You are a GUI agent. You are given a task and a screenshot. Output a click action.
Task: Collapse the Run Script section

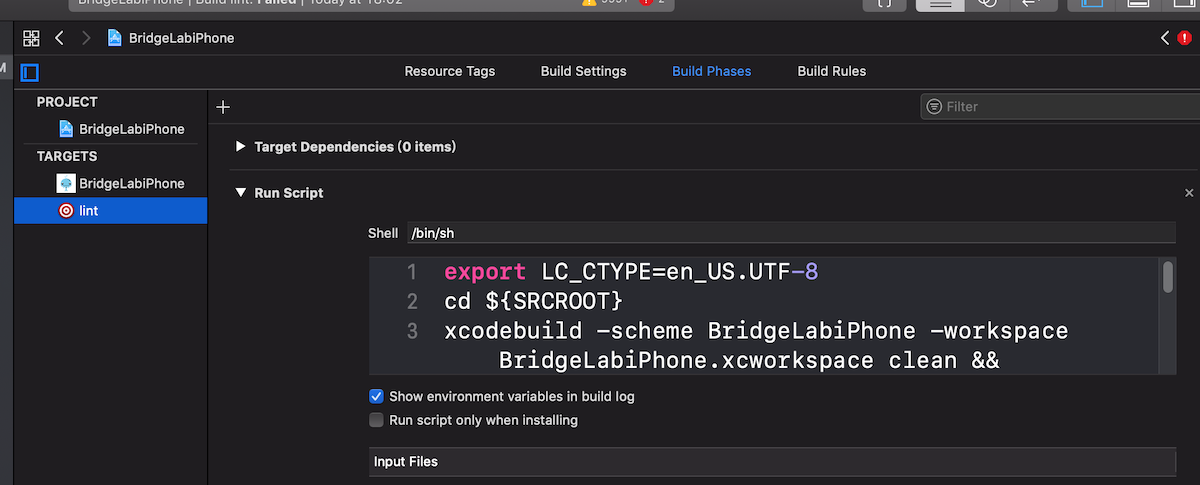click(240, 193)
